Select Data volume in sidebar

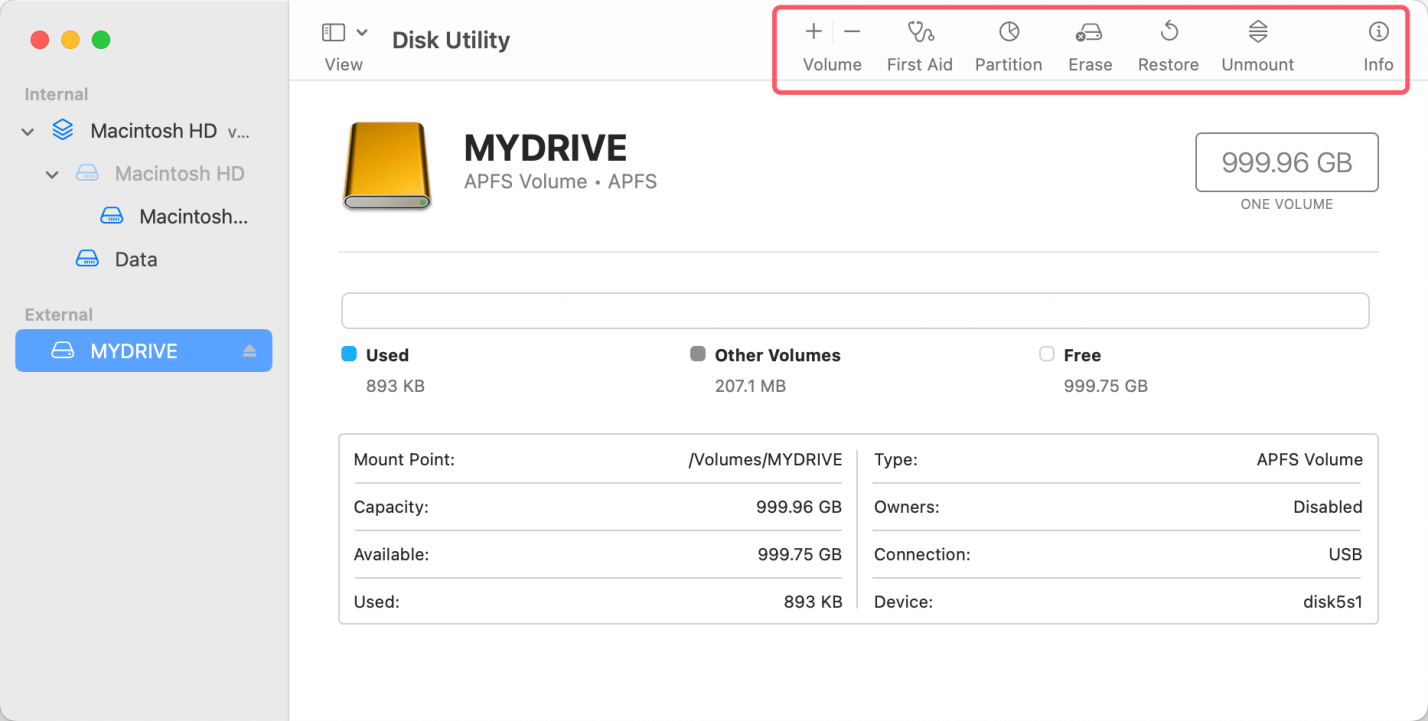pyautogui.click(x=135, y=259)
